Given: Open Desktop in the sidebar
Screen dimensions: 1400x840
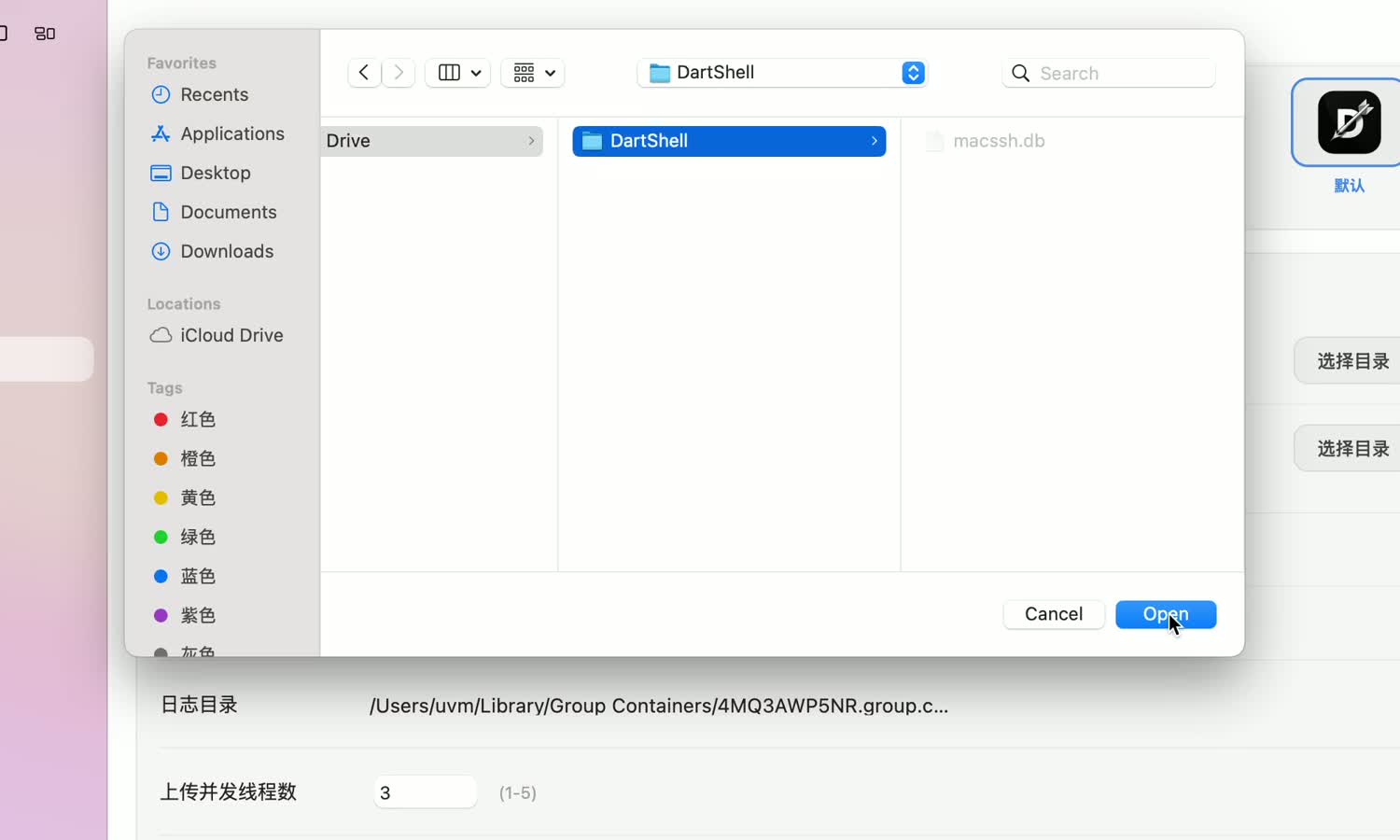Looking at the screenshot, I should point(201,173).
